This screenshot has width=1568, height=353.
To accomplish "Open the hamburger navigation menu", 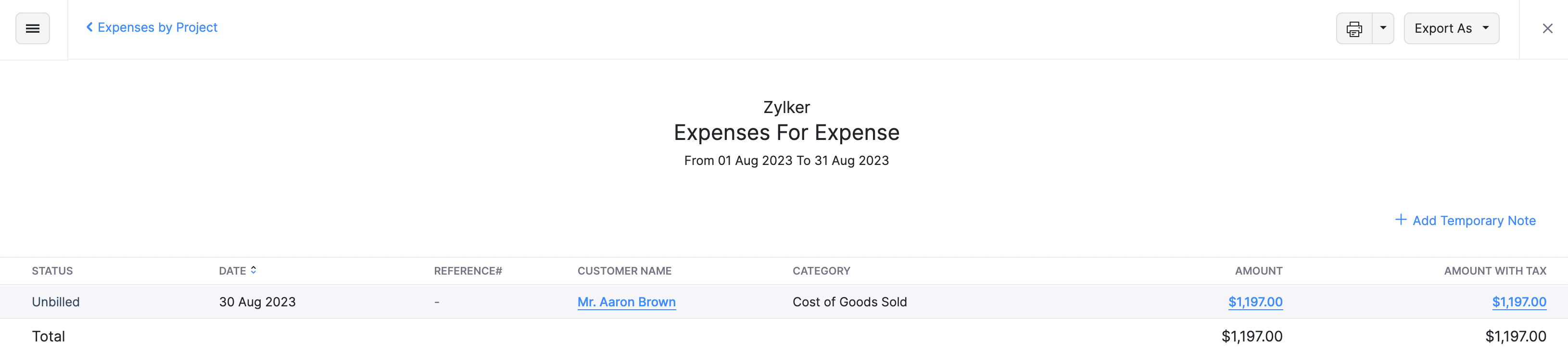I will point(32,28).
